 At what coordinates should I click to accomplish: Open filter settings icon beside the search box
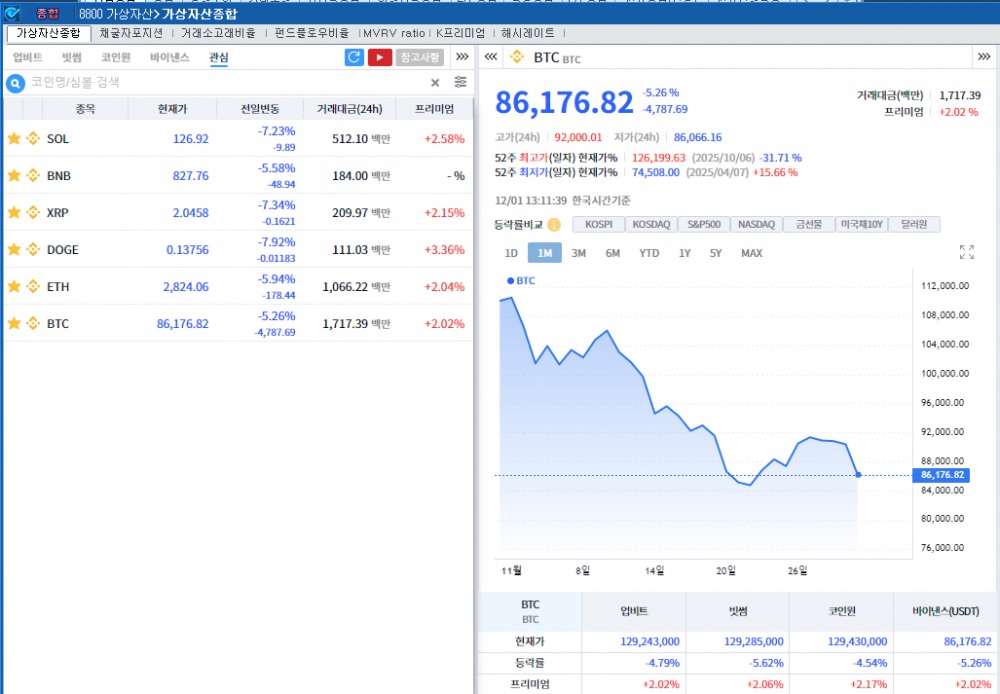pyautogui.click(x=460, y=82)
